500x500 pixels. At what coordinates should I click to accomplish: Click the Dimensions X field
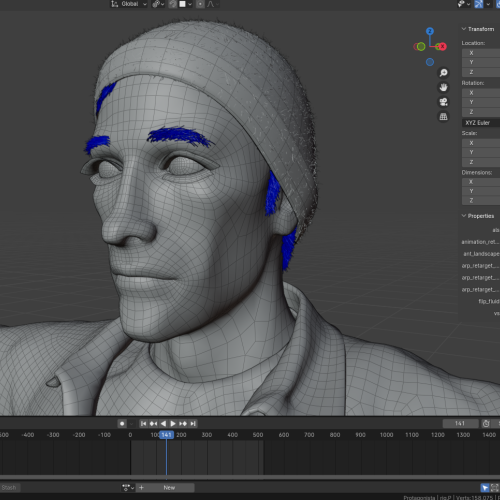click(481, 182)
